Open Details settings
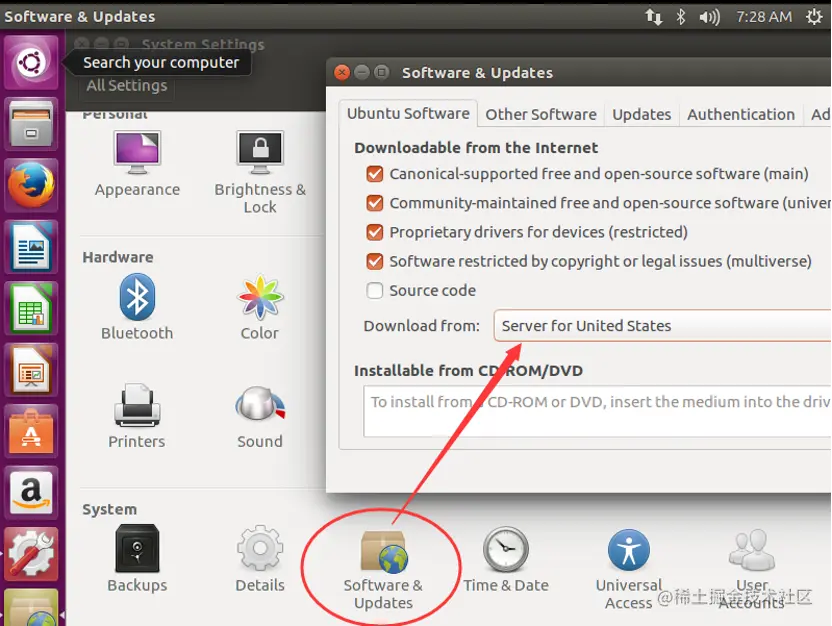This screenshot has width=832, height=626. point(259,559)
